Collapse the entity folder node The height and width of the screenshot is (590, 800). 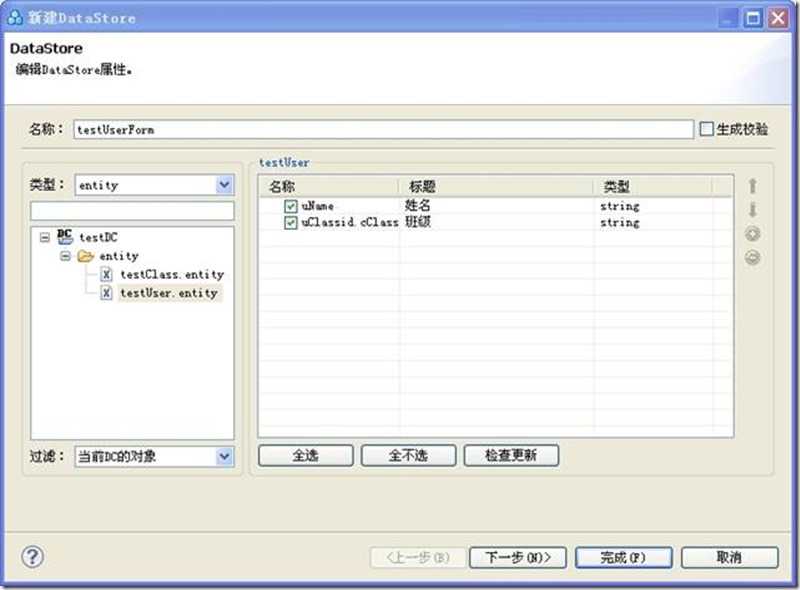(65, 256)
